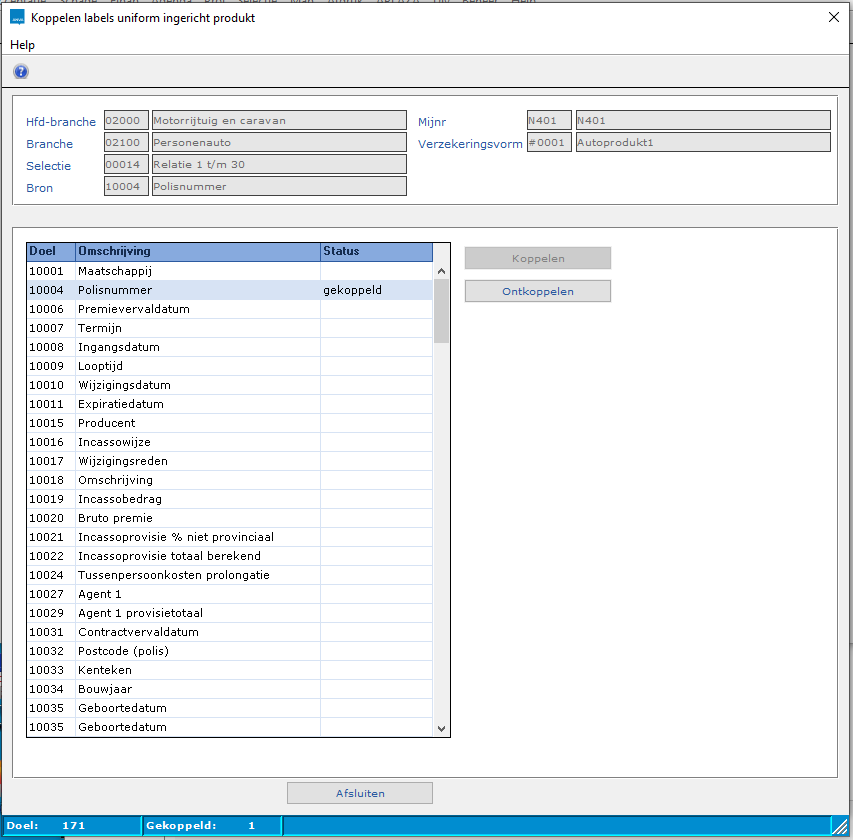The image size is (853, 840).
Task: Click the application icon in title bar
Action: [x=17, y=18]
